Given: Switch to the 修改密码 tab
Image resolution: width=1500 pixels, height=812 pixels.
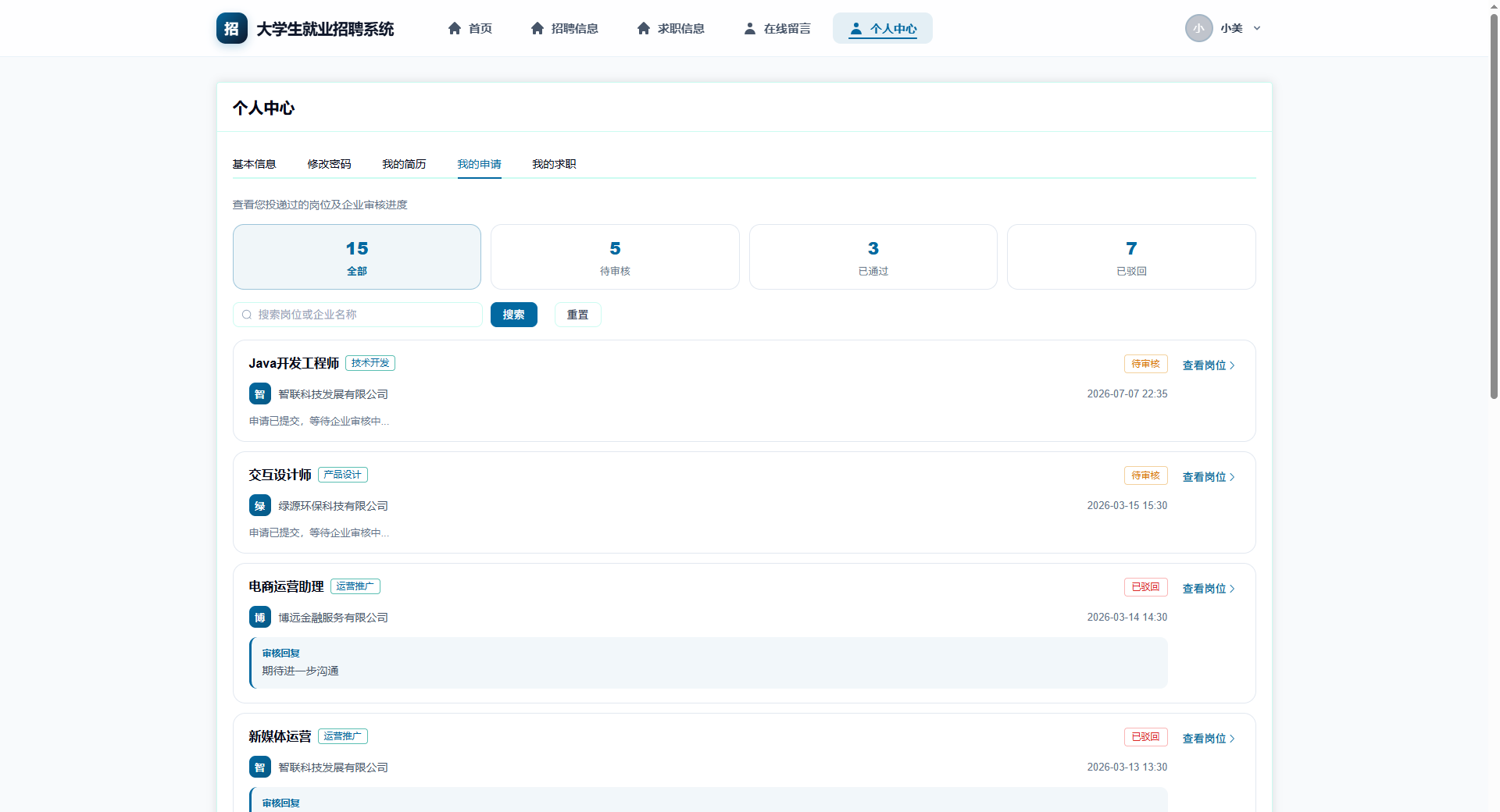Looking at the screenshot, I should click(x=329, y=164).
